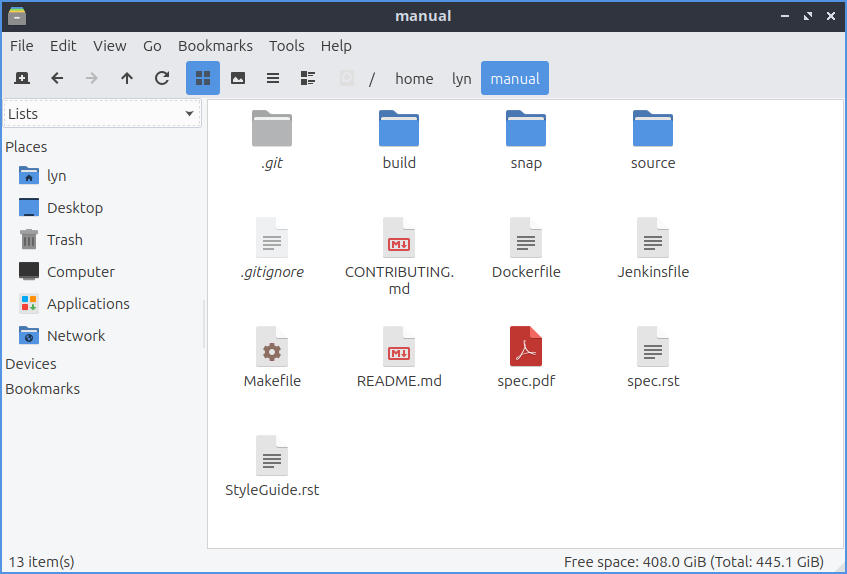Select the build folder
This screenshot has width=847, height=574.
[x=399, y=130]
